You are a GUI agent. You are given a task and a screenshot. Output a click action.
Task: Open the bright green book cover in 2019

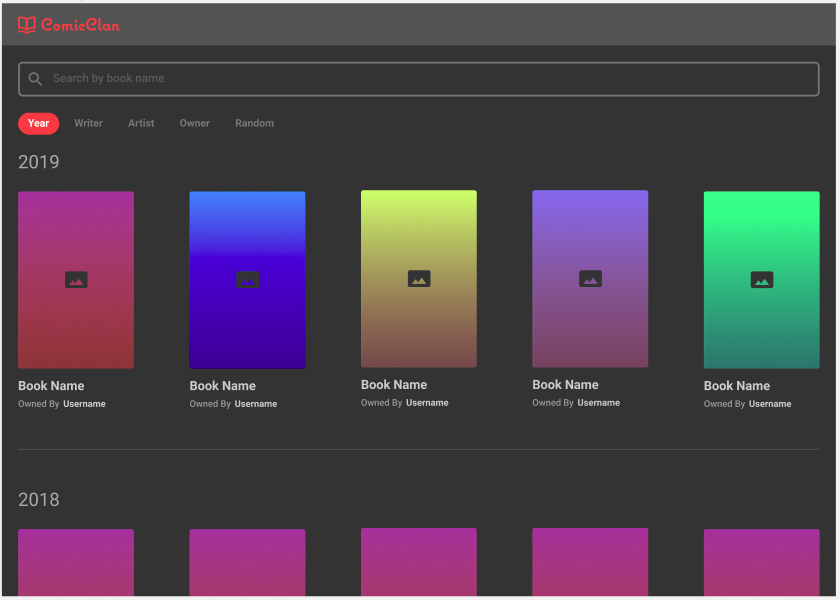[x=762, y=280]
